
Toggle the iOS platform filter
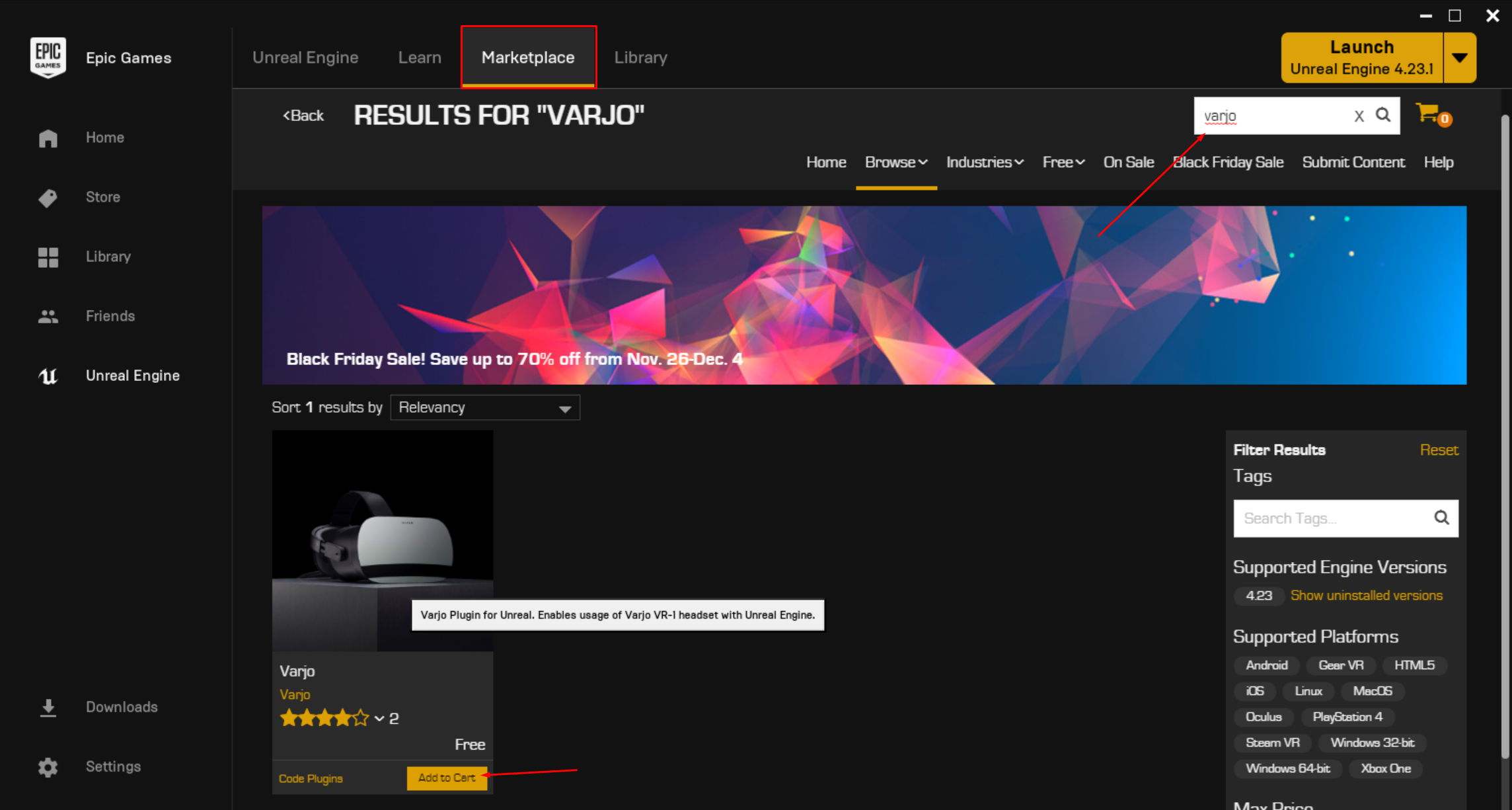(x=1254, y=691)
